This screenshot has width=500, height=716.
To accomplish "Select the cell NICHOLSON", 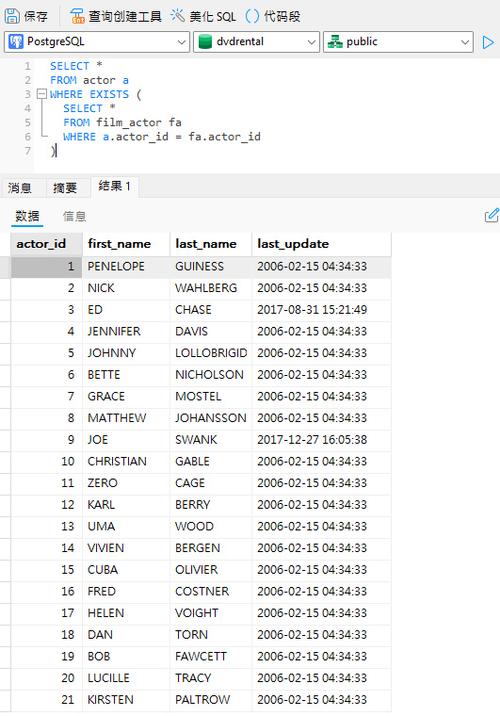I will coord(211,375).
